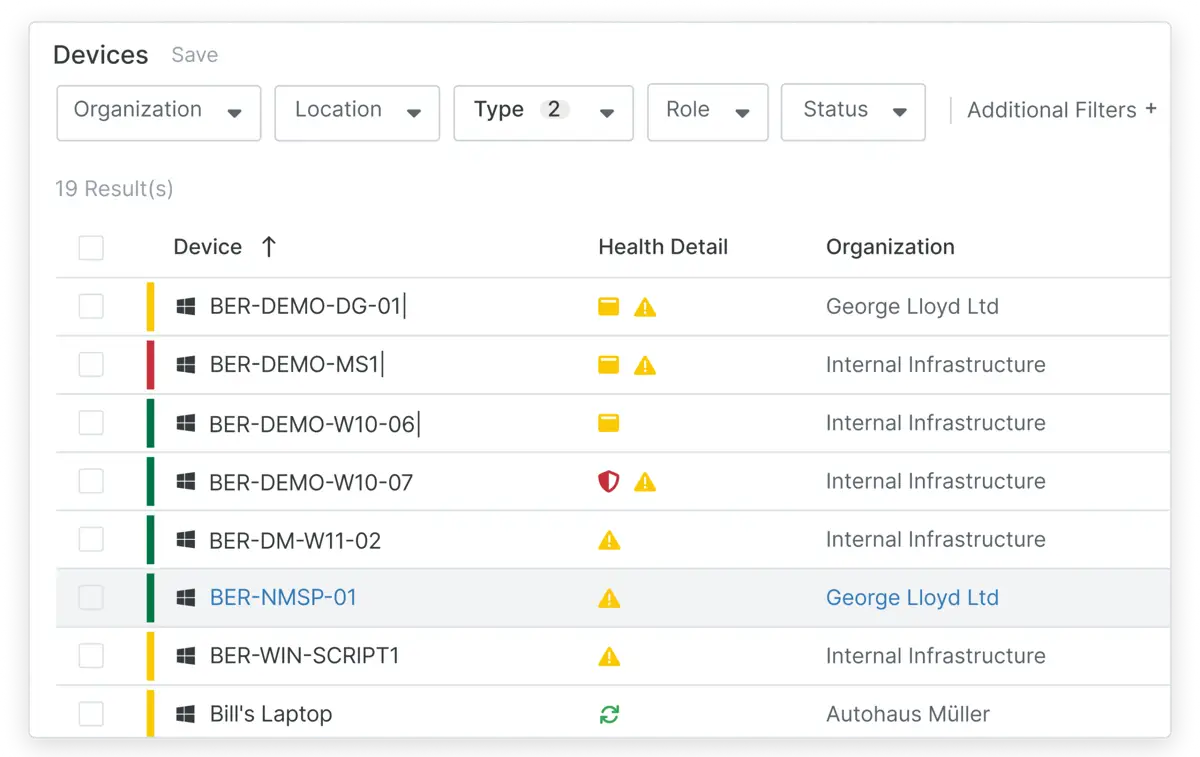The image size is (1200, 757).
Task: Click the 19 Result(s) count text
Action: tap(114, 189)
